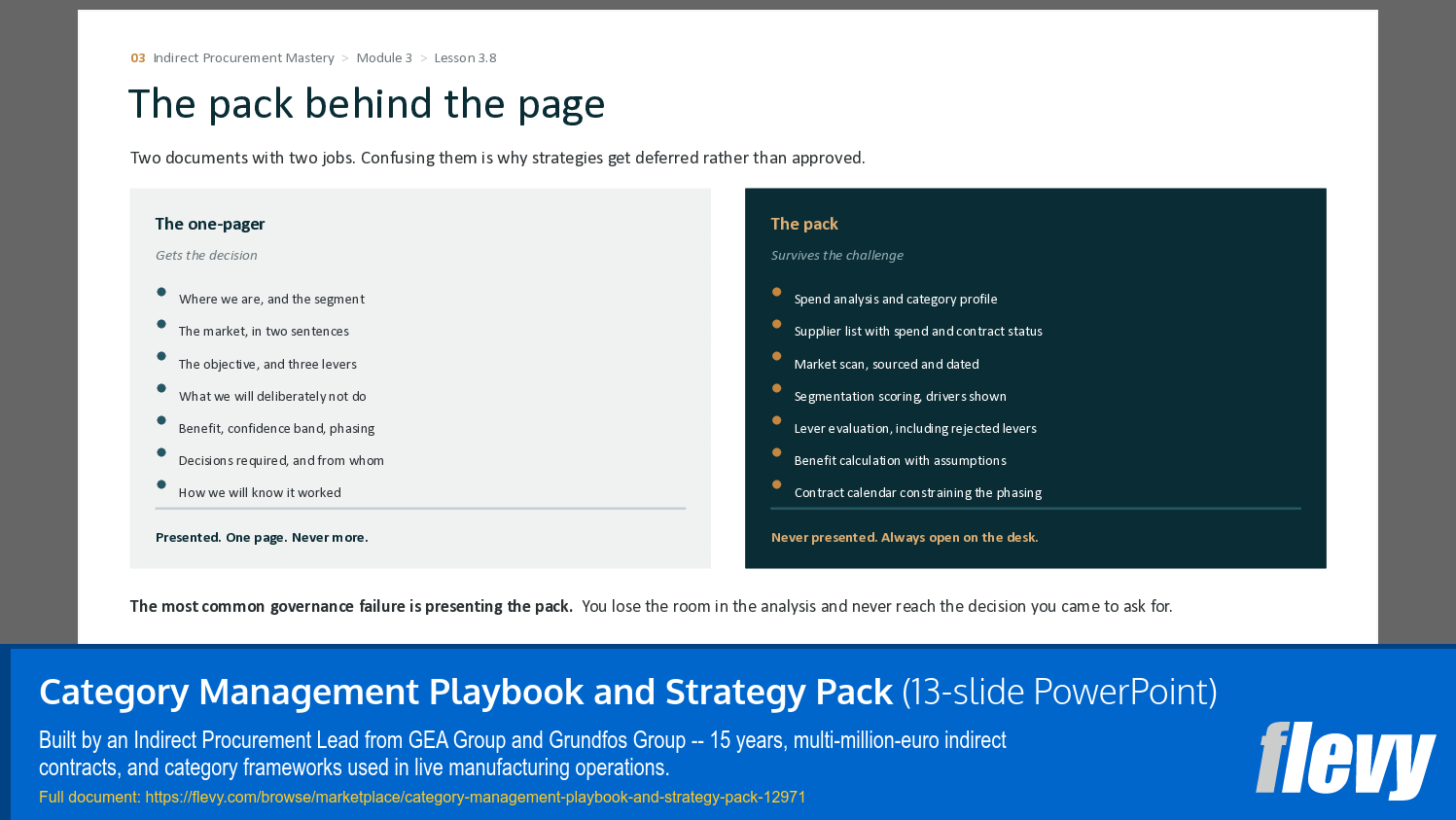Click 'The market, in two sentences'
The width and height of the screenshot is (1456, 820).
point(264,332)
